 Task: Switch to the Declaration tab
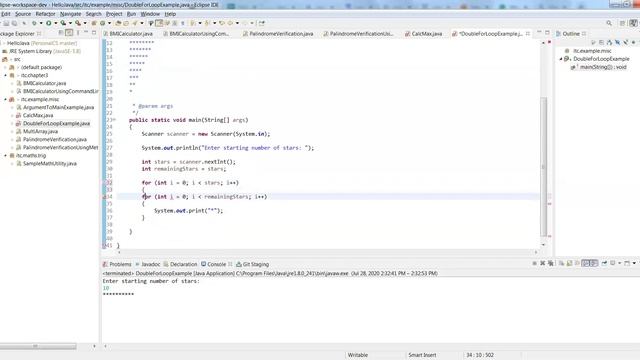pos(180,264)
